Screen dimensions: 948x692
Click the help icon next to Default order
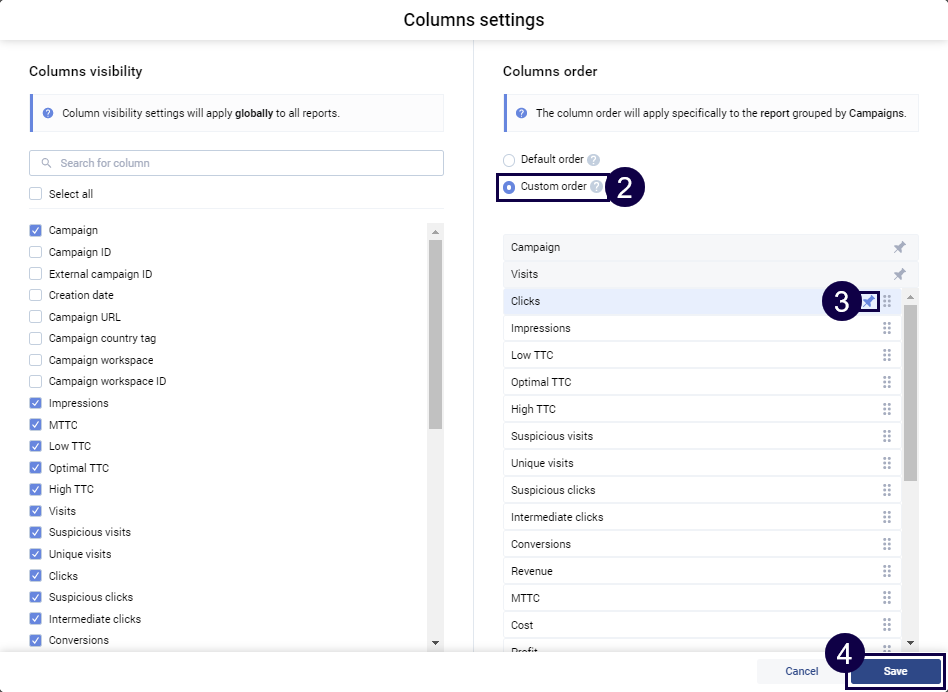pos(593,160)
